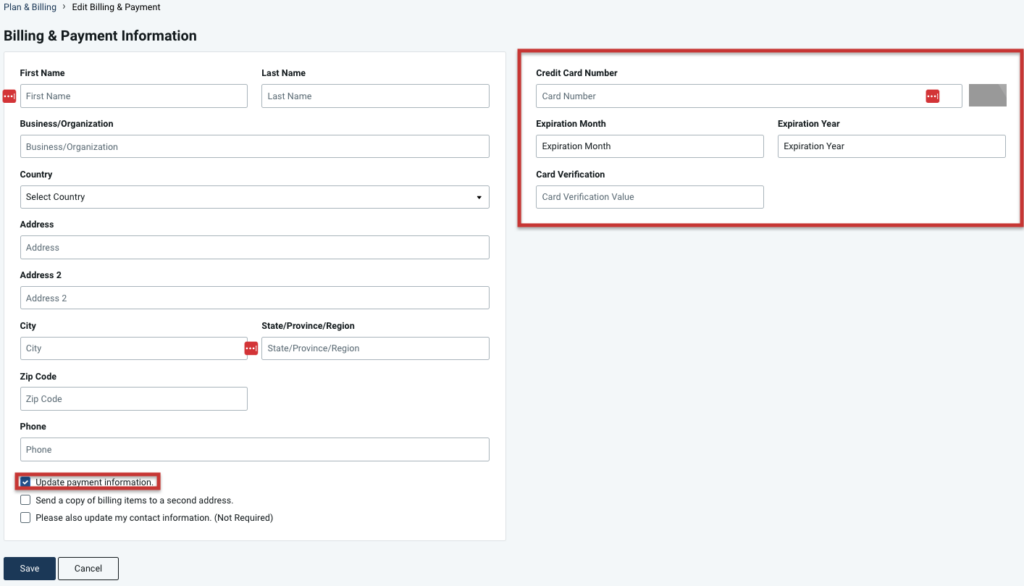
Task: Click password manager icon beside First Name
Action: [x=10, y=96]
